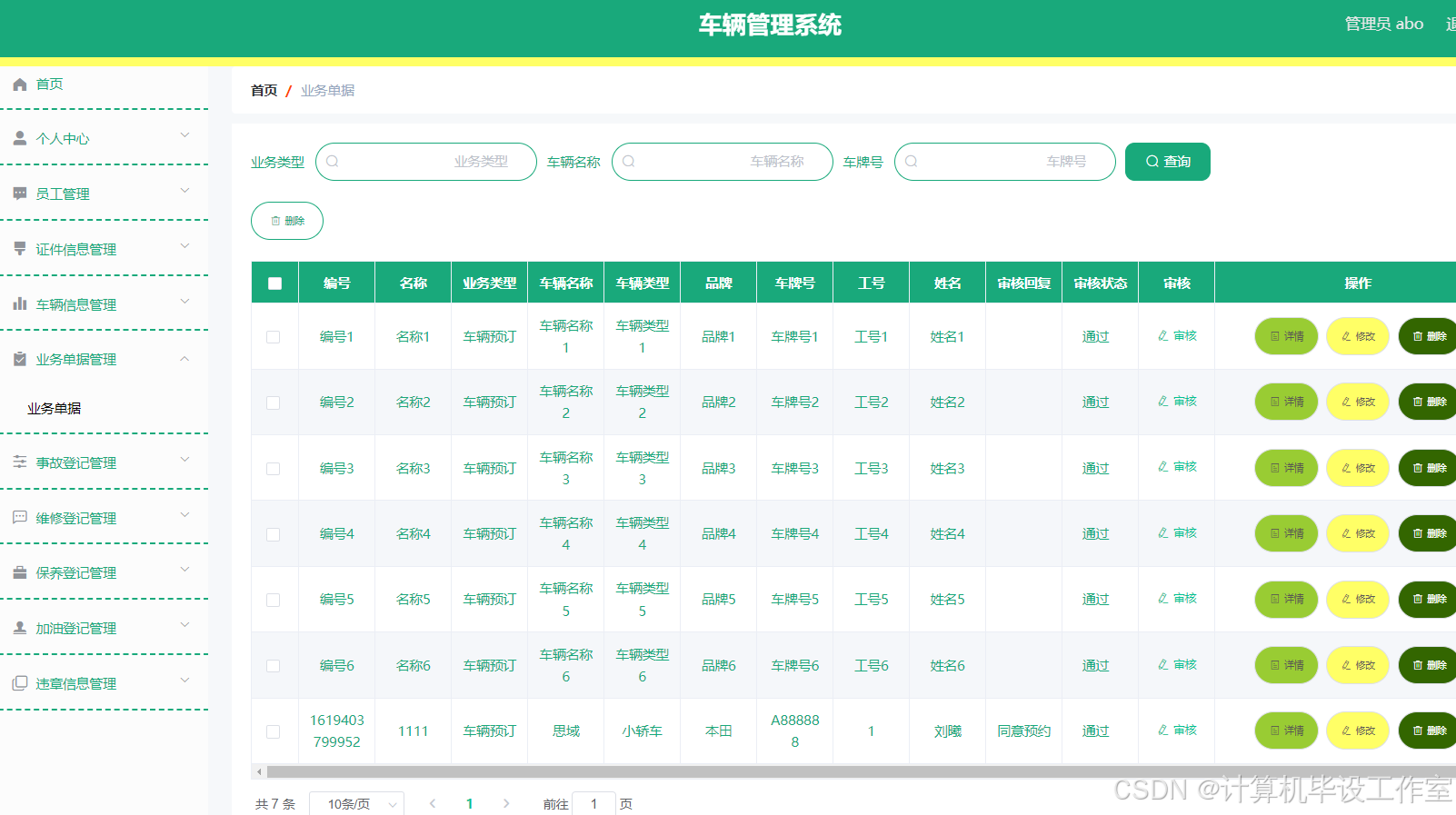The width and height of the screenshot is (1456, 815).
Task: Expand the 保养登记管理 menu chevron
Action: click(184, 570)
